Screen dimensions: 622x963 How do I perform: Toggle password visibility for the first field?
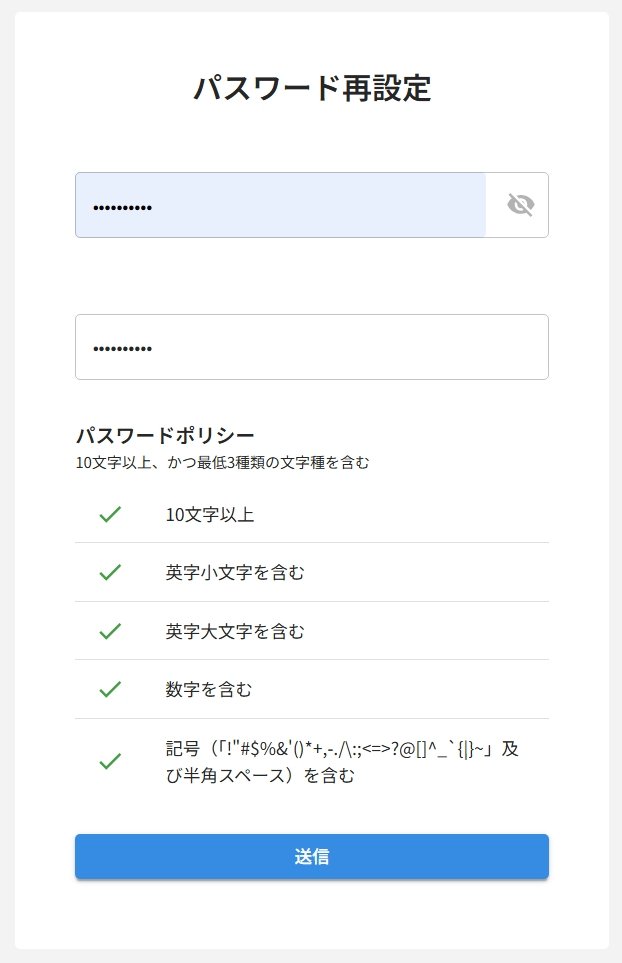coord(517,205)
